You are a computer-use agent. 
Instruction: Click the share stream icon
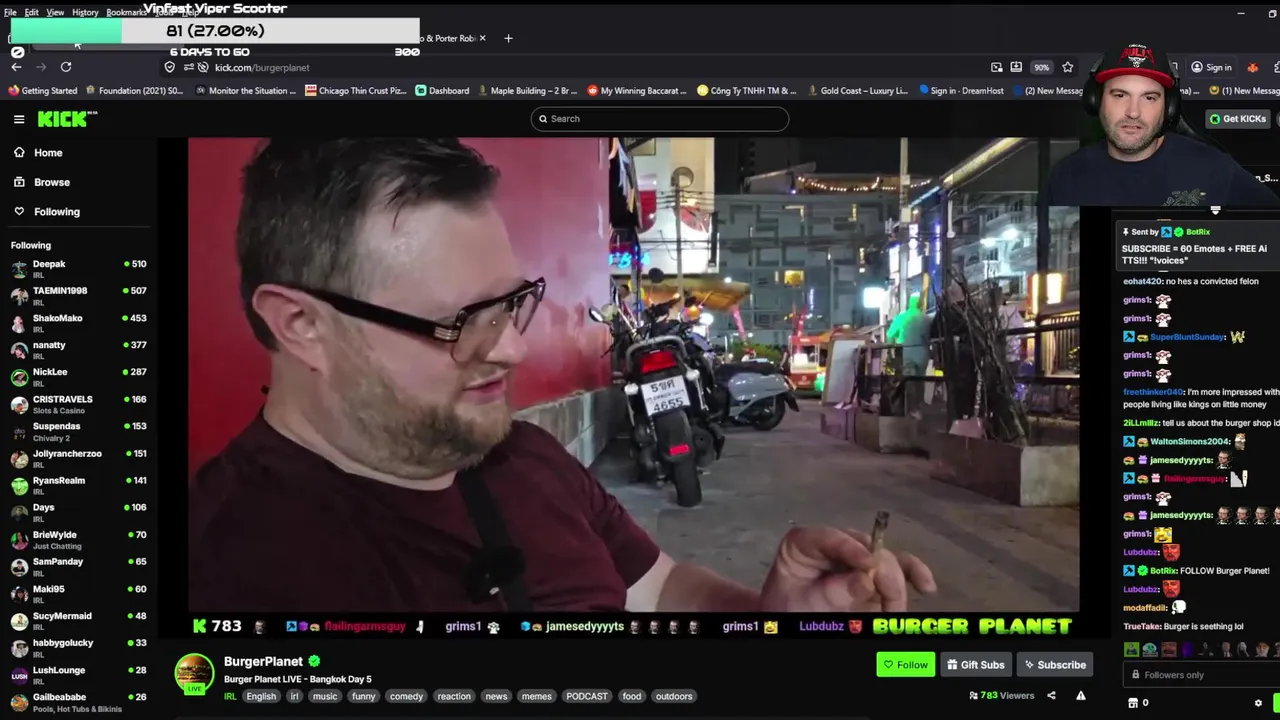(x=1051, y=696)
